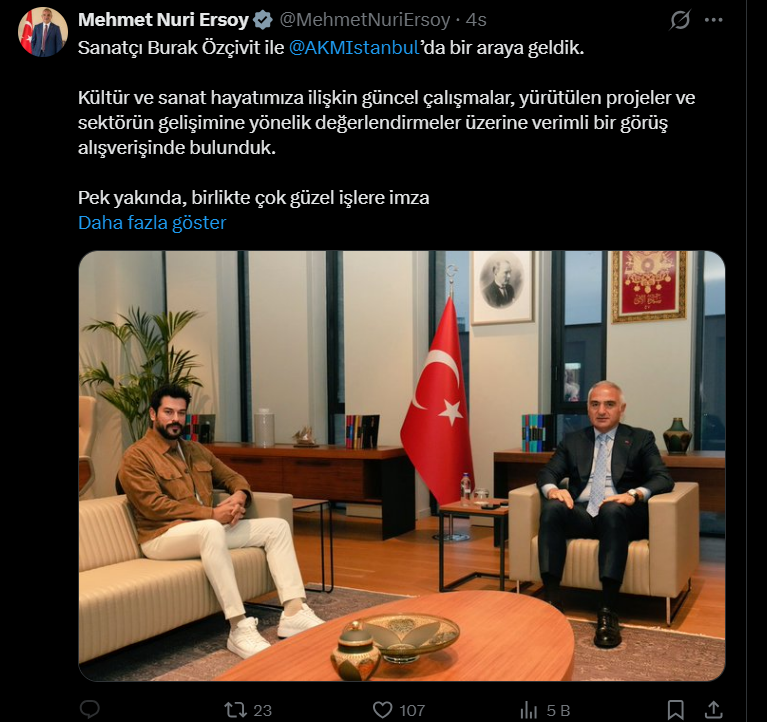Open the tweet by clicking its body text

[386, 122]
